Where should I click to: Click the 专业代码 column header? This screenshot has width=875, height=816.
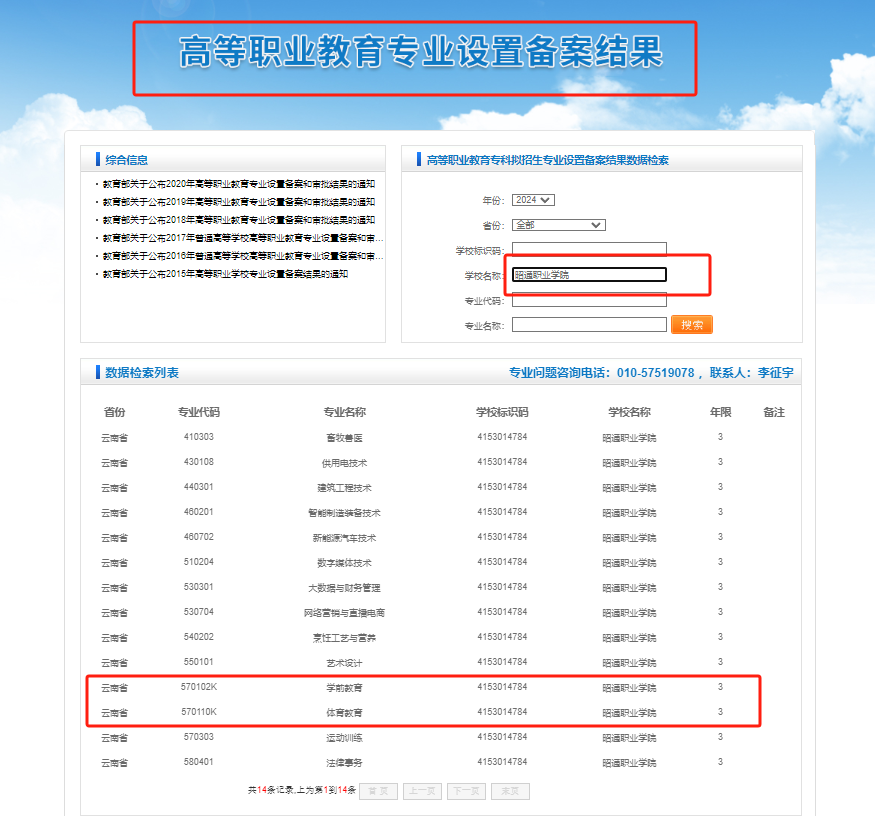198,412
